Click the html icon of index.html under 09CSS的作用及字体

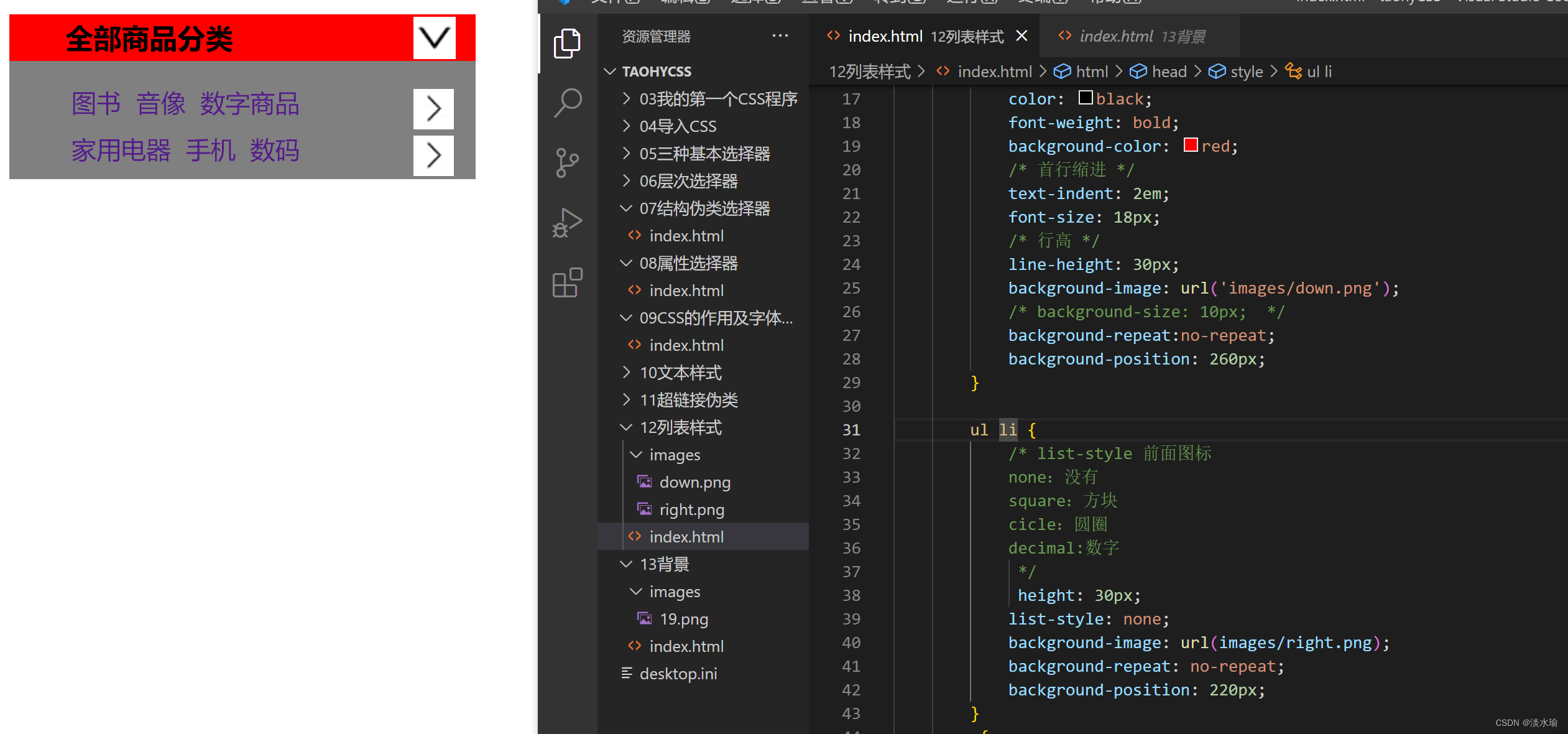[x=635, y=345]
